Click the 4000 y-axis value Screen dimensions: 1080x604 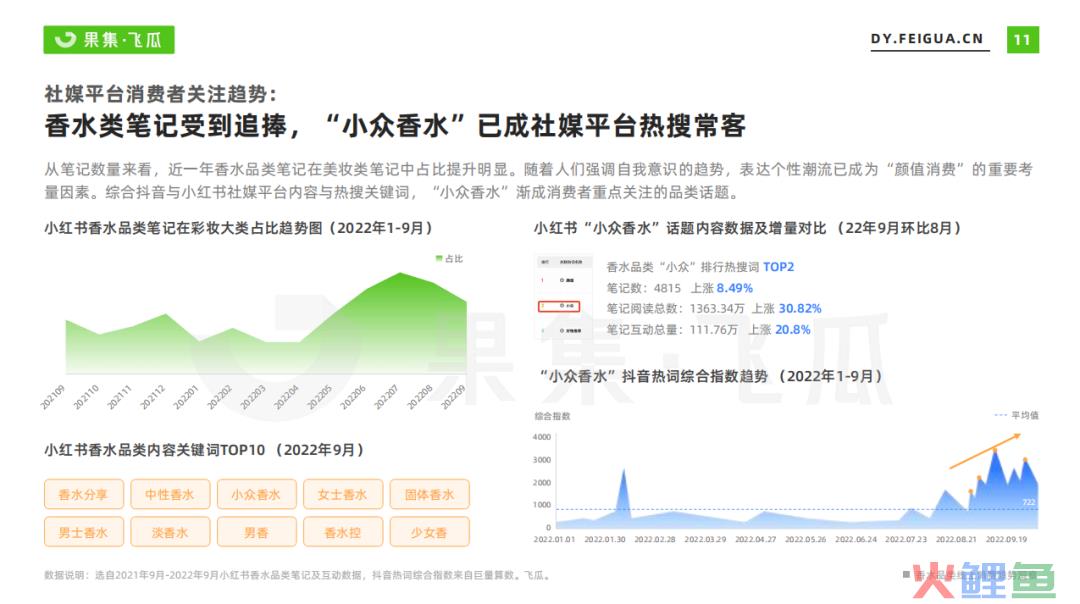542,437
